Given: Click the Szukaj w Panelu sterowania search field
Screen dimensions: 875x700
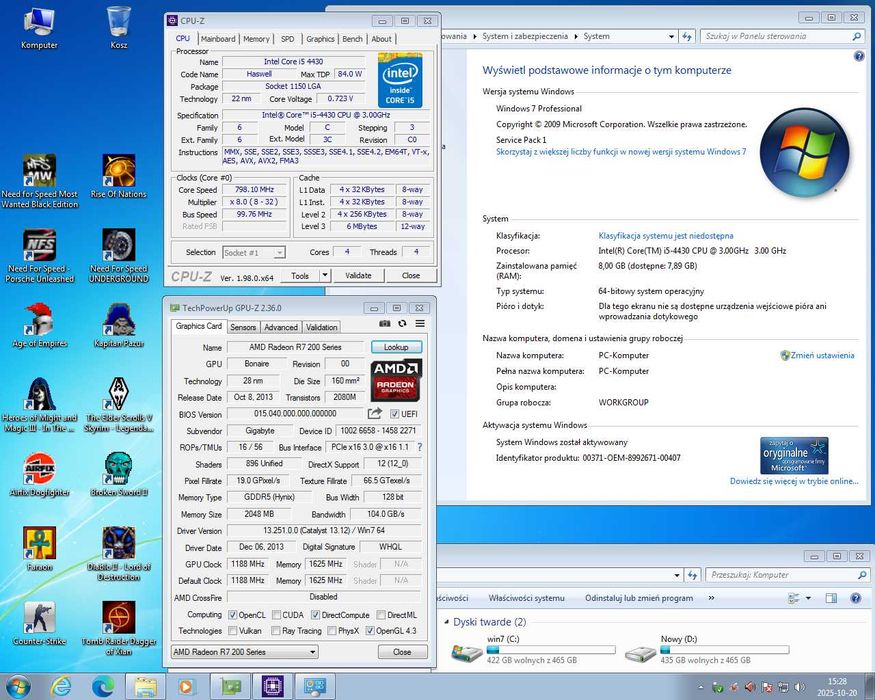Looking at the screenshot, I should click(x=782, y=36).
